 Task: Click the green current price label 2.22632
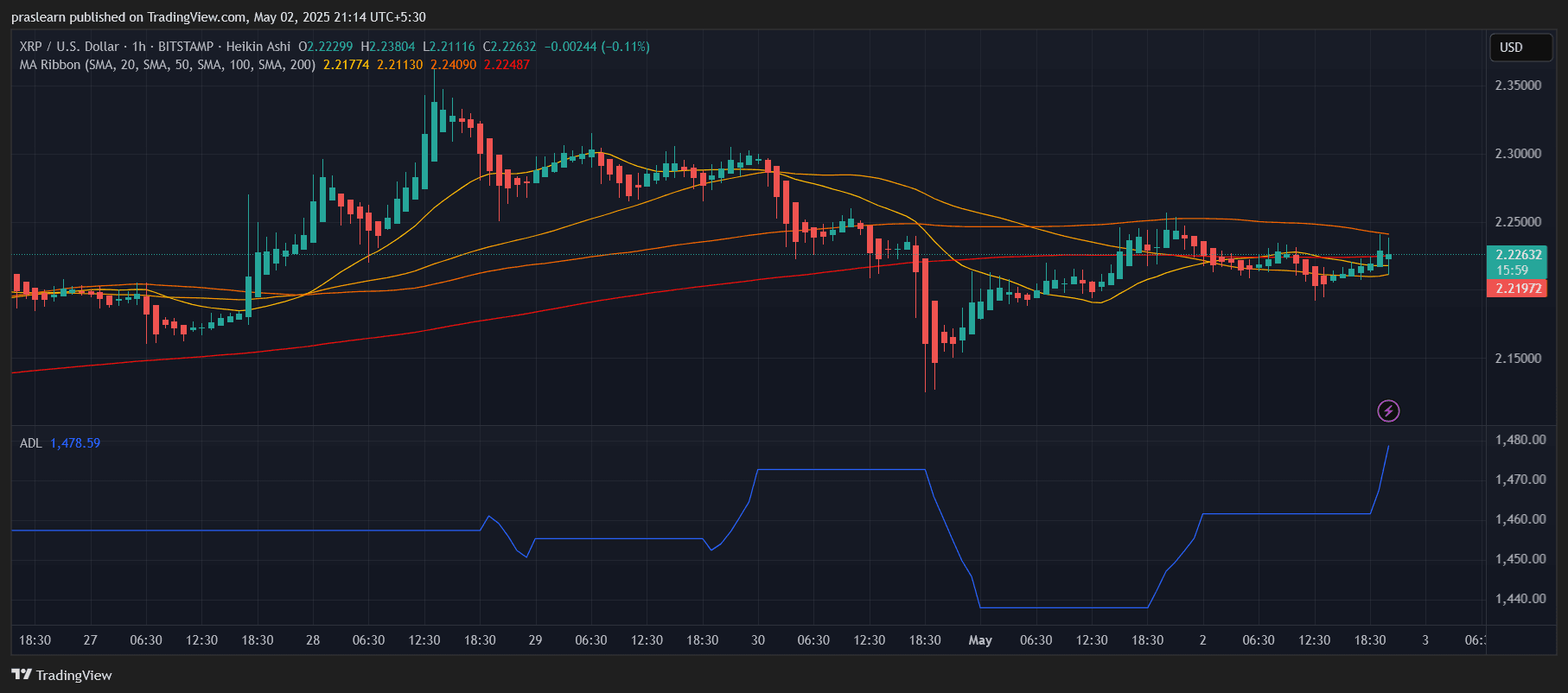coord(1518,255)
